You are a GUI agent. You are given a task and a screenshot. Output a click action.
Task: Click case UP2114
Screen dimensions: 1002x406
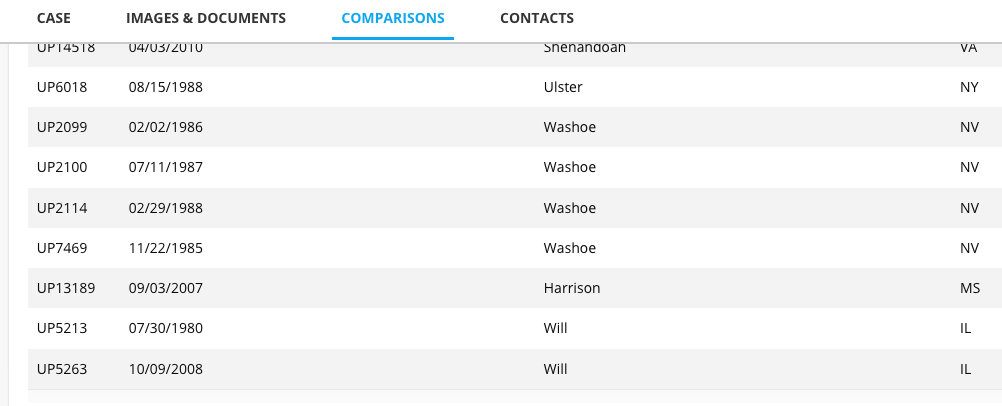point(62,208)
